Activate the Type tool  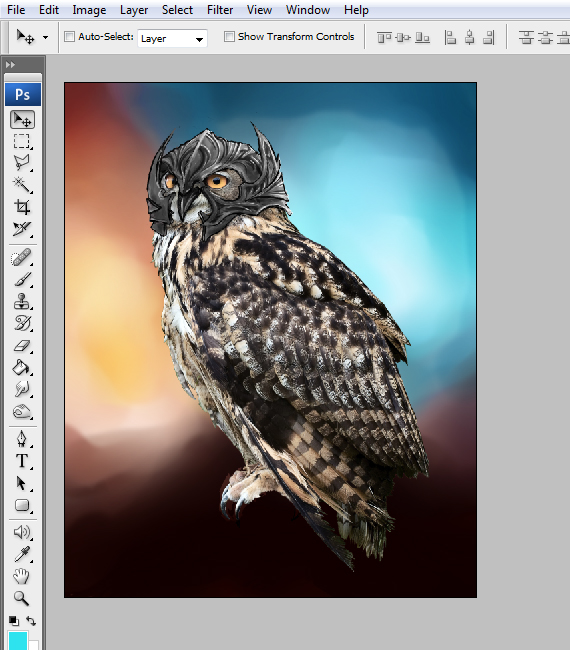click(22, 461)
